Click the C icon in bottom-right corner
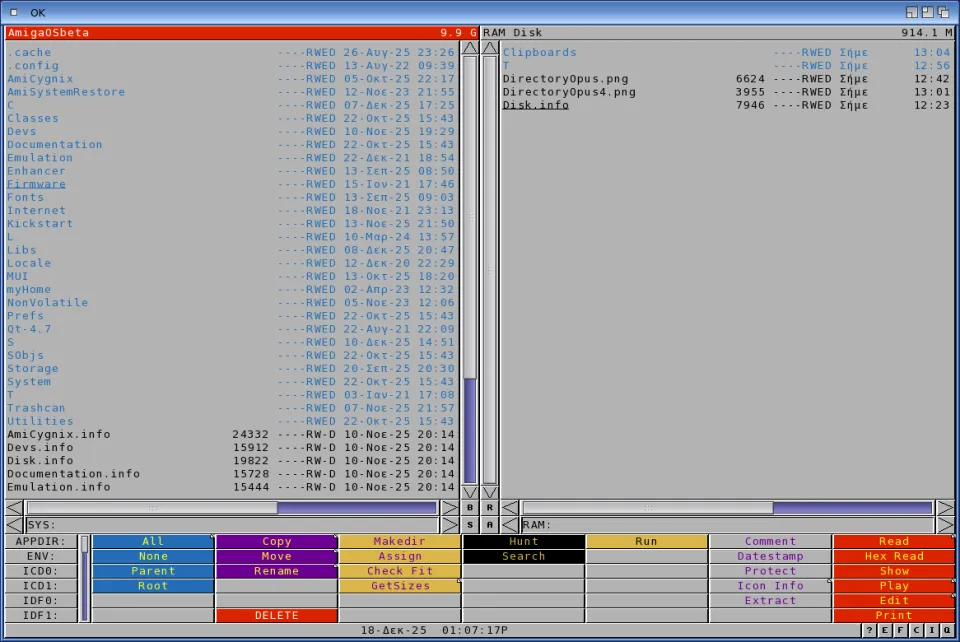Image resolution: width=960 pixels, height=642 pixels. point(916,630)
